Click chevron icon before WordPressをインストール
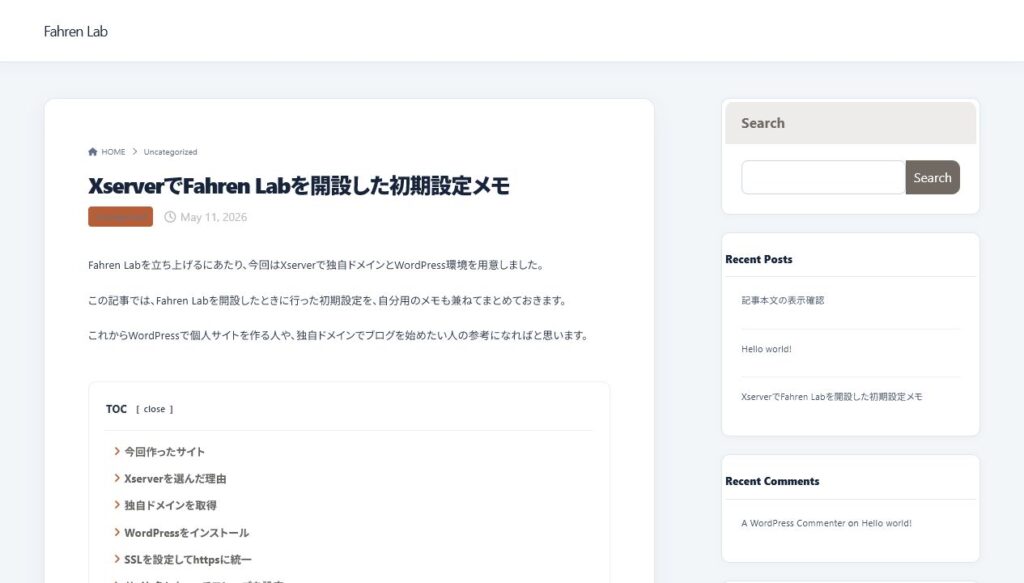This screenshot has height=583, width=1024. click(x=117, y=532)
